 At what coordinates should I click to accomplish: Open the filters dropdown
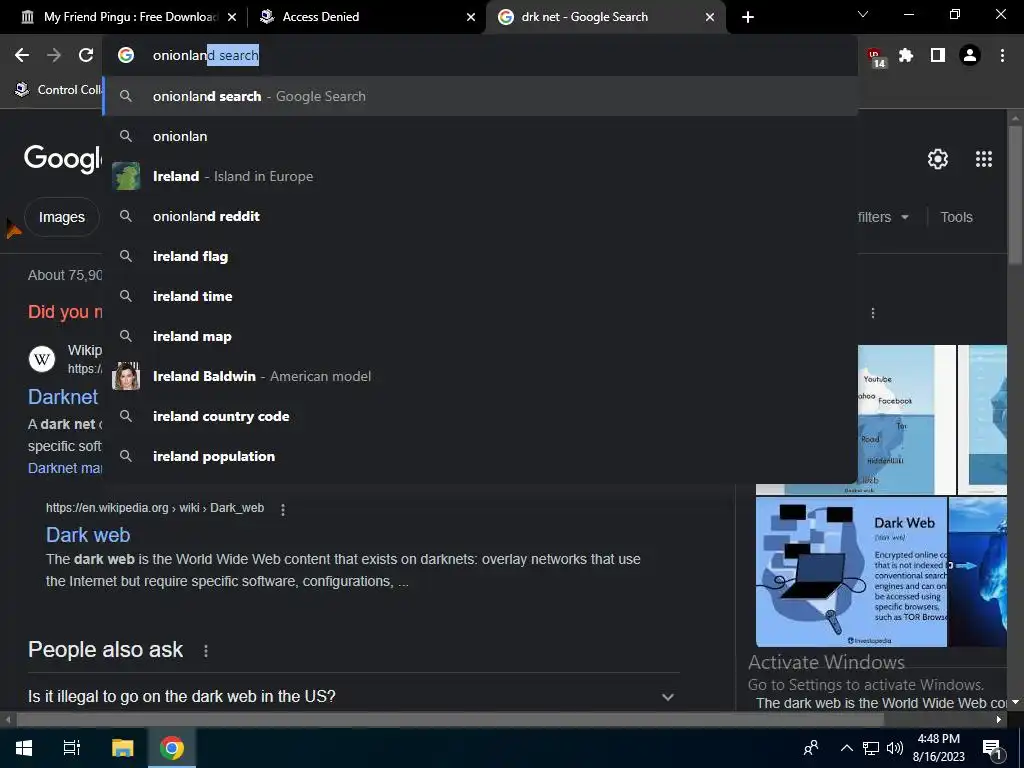tap(883, 217)
